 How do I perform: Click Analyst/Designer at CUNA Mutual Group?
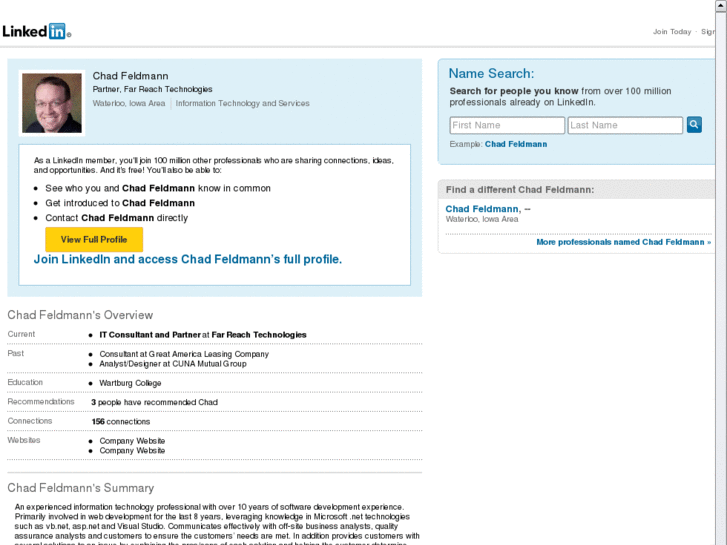click(173, 364)
